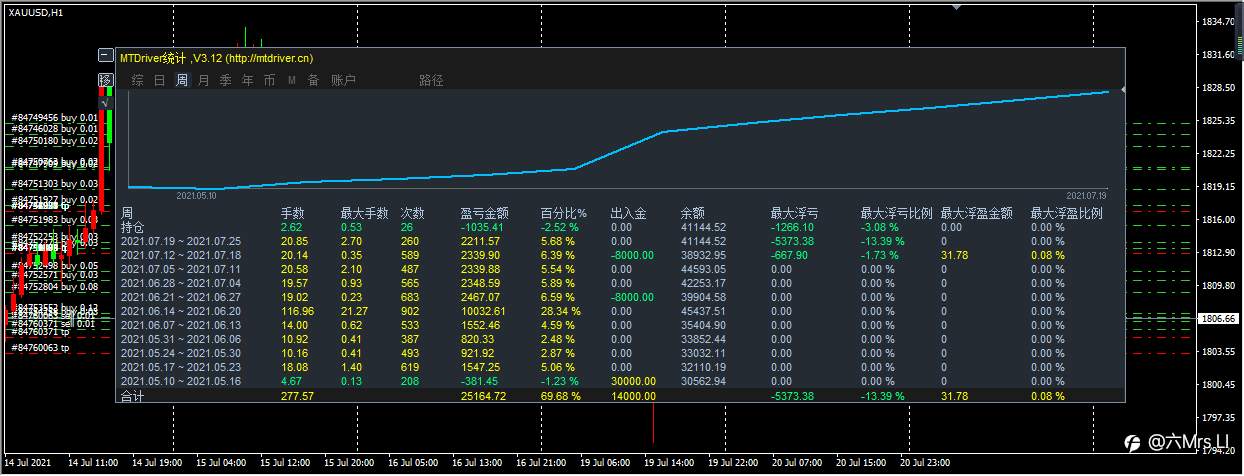This screenshot has width=1244, height=476.
Task: Click the 移 move-panel icon
Action: 105,80
